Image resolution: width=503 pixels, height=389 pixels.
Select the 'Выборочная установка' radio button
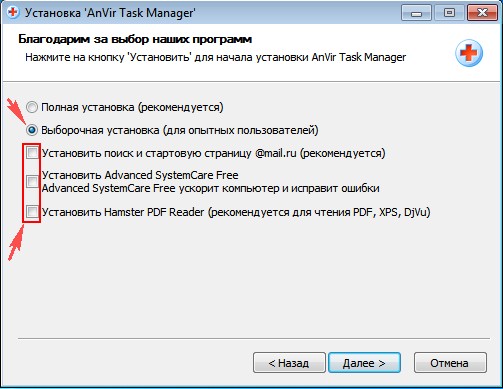pyautogui.click(x=32, y=130)
